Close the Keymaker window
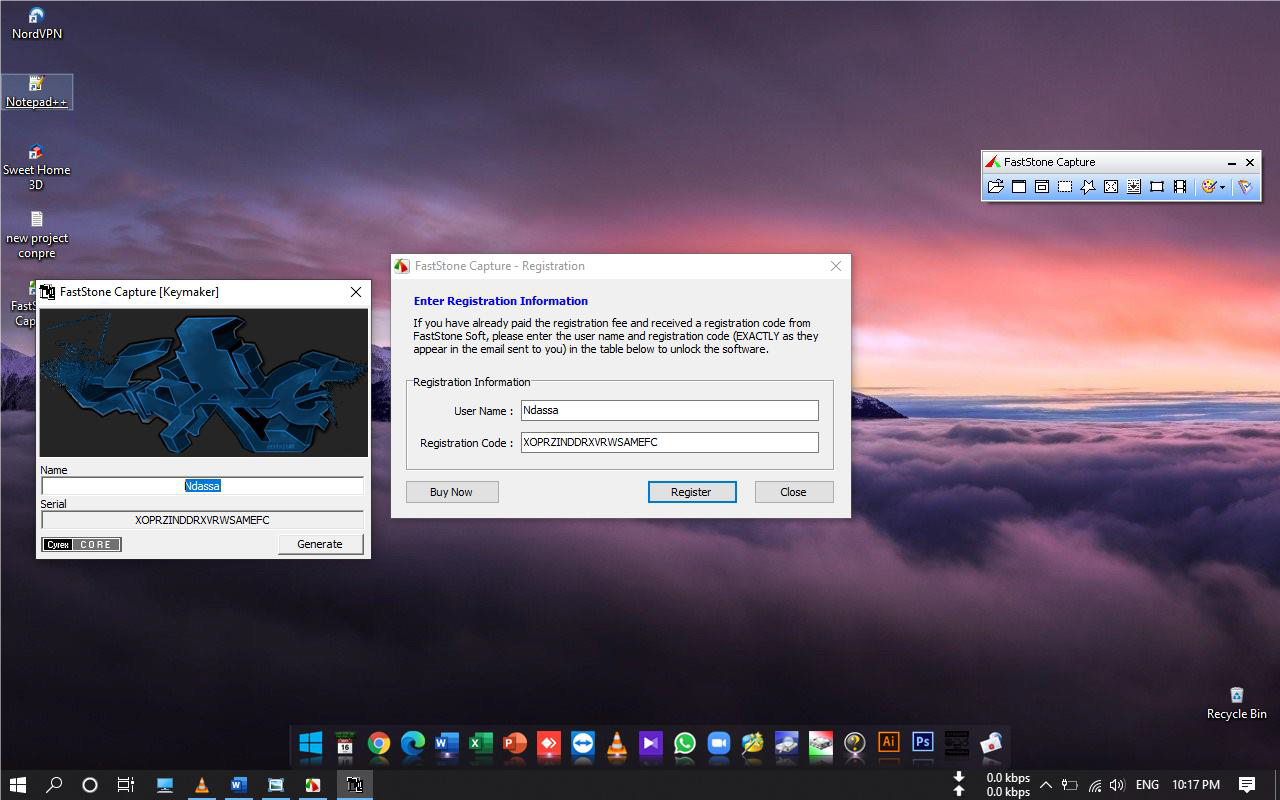The image size is (1280, 800). coord(355,292)
